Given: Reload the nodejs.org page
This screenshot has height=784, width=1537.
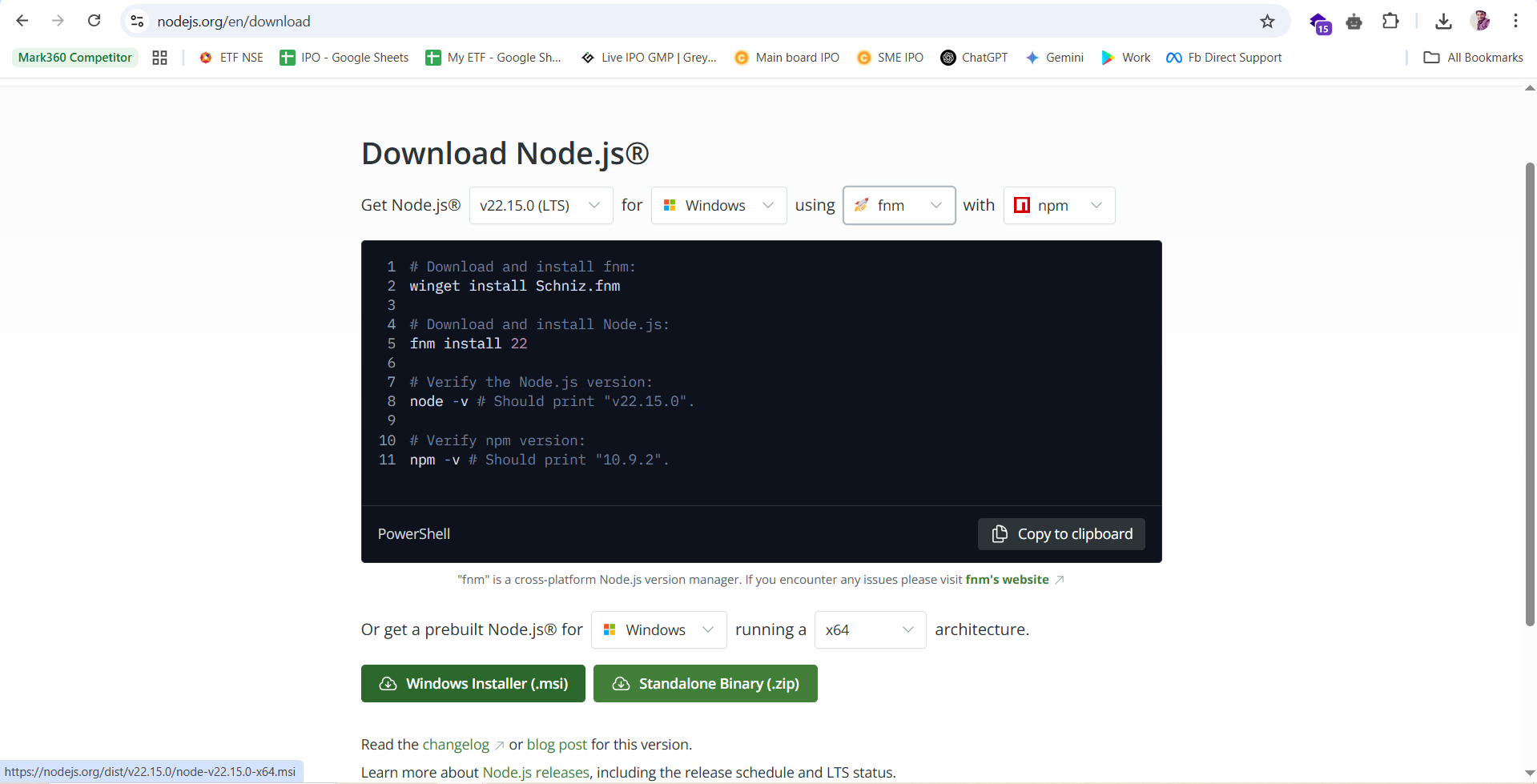Looking at the screenshot, I should (94, 21).
